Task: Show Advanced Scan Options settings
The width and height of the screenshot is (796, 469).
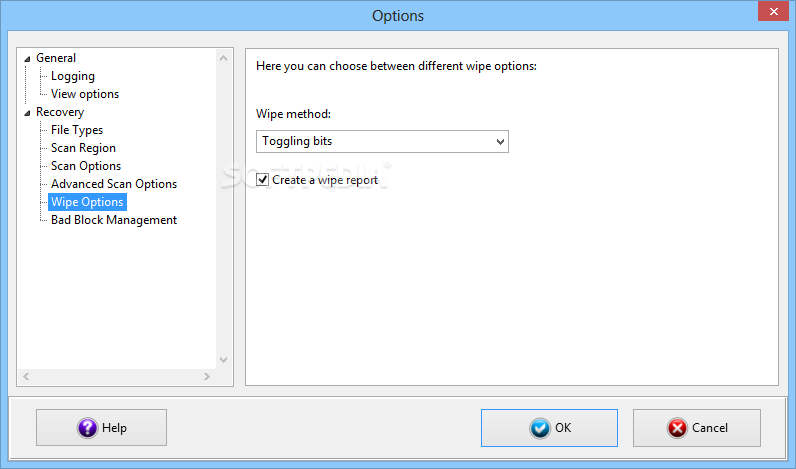Action: point(114,184)
